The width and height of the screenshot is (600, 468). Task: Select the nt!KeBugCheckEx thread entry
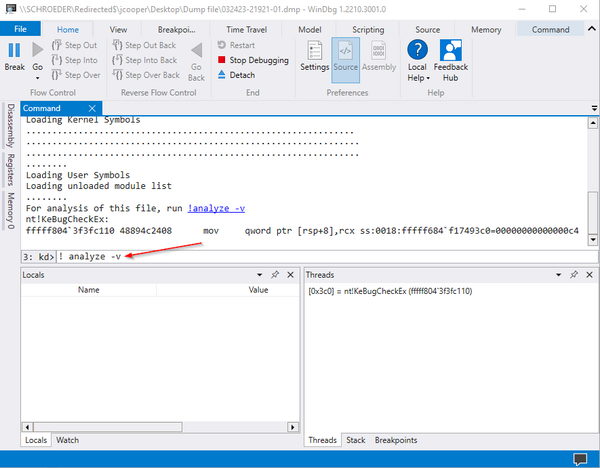[390, 291]
